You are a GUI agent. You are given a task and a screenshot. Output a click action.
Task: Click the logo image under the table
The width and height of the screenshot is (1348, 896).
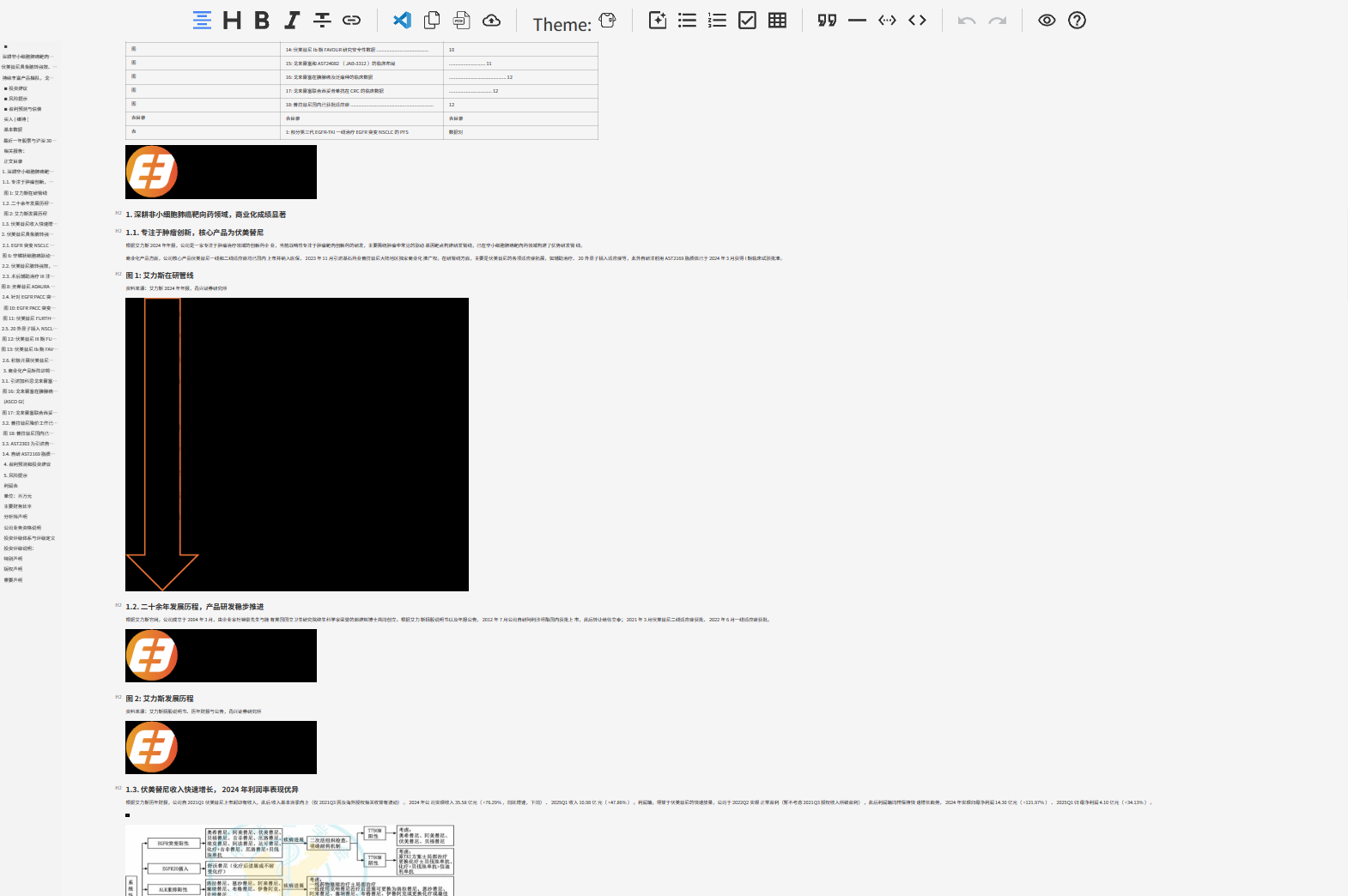click(221, 172)
